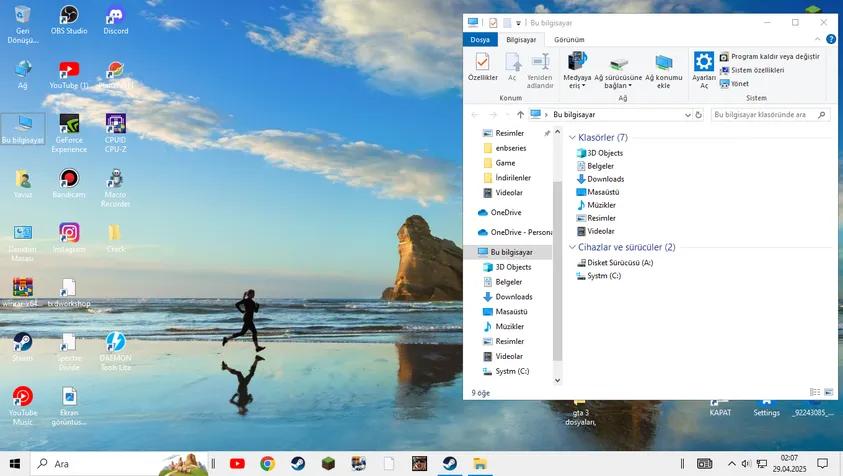Select Macro Recorder desktop icon
This screenshot has height=476, width=843.
(x=116, y=188)
